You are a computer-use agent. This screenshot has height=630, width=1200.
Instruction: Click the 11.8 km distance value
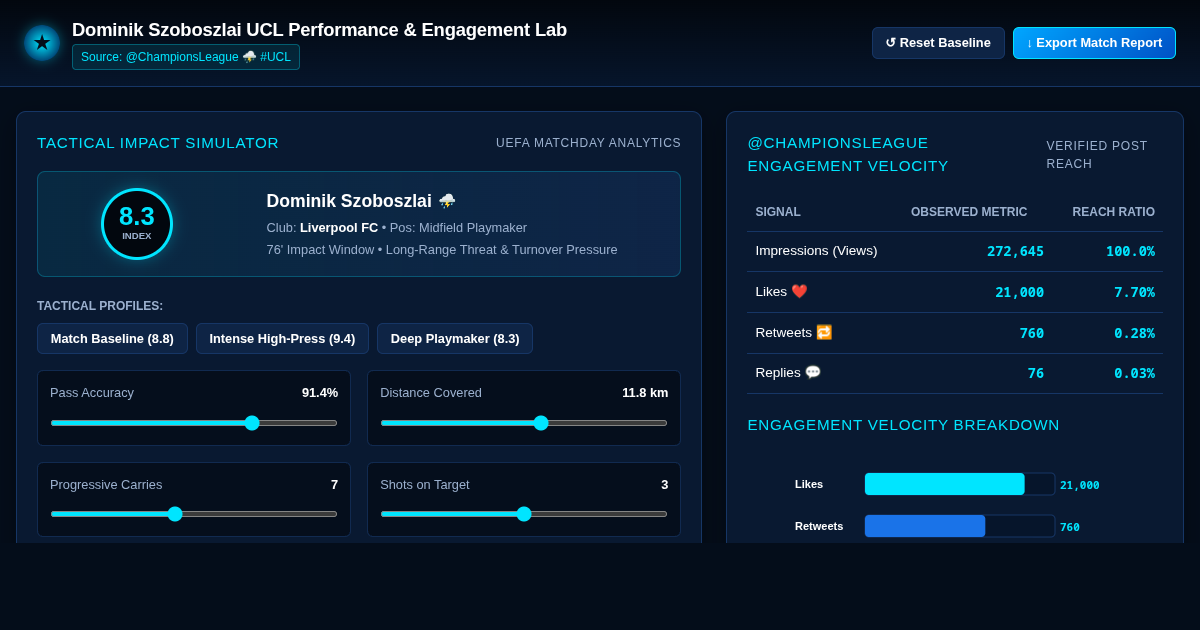tap(645, 393)
